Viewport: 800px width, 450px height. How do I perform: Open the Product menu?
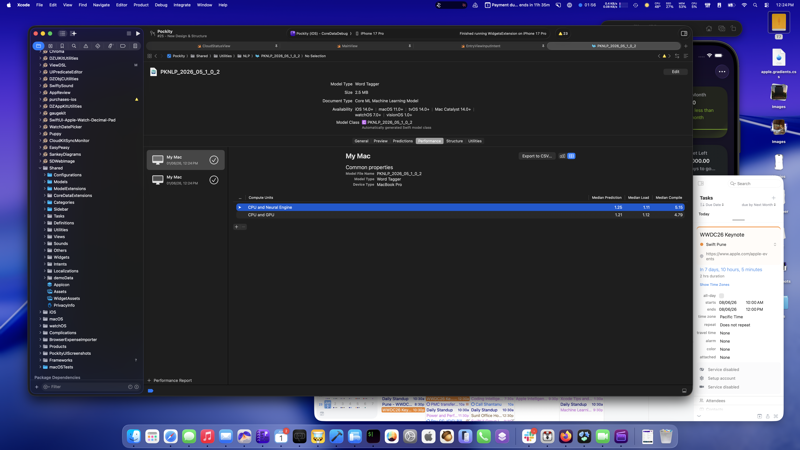coord(141,5)
